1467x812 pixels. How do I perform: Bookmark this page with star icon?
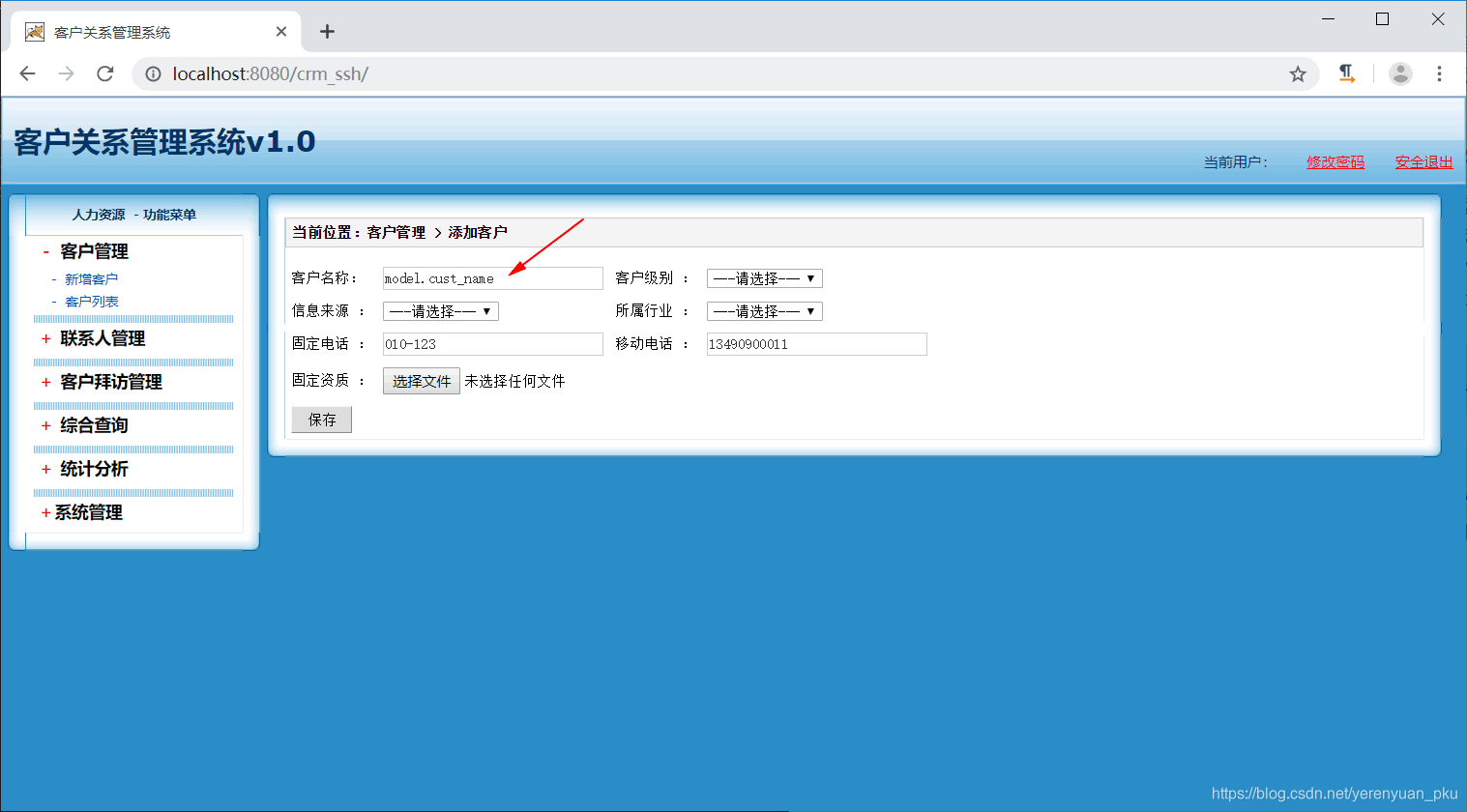click(x=1298, y=74)
